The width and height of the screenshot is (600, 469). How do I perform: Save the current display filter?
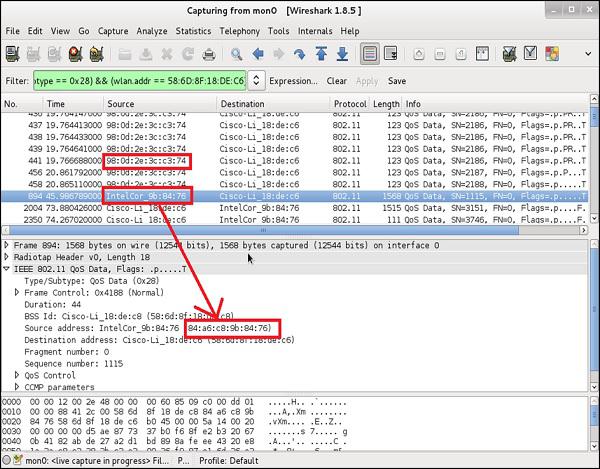[x=397, y=81]
